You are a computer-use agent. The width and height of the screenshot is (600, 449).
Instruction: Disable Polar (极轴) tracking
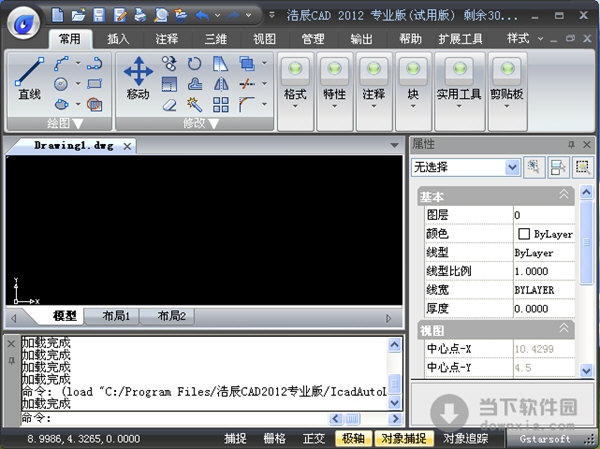(x=353, y=438)
